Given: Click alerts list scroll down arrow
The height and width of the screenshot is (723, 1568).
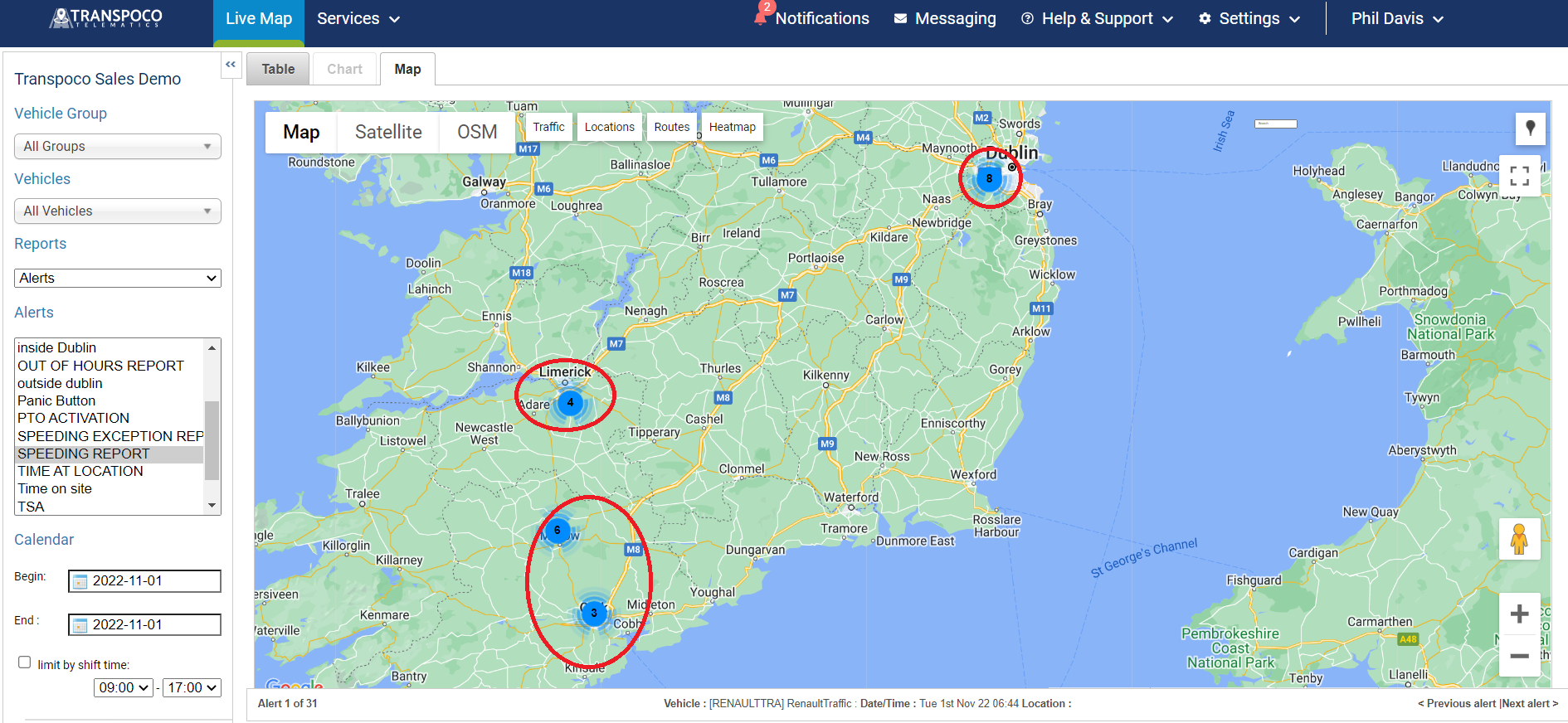Looking at the screenshot, I should (x=212, y=505).
